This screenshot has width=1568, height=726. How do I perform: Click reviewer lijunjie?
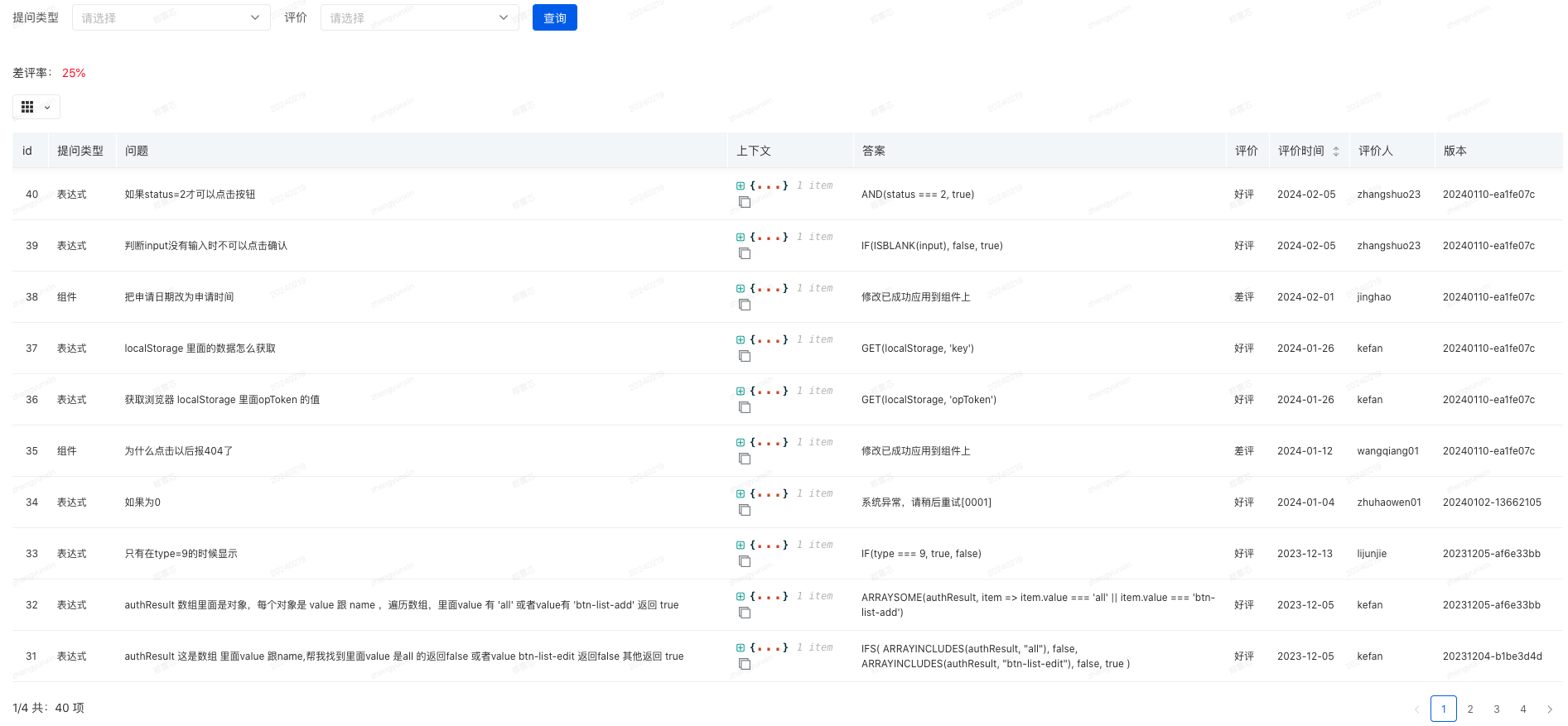click(x=1372, y=554)
